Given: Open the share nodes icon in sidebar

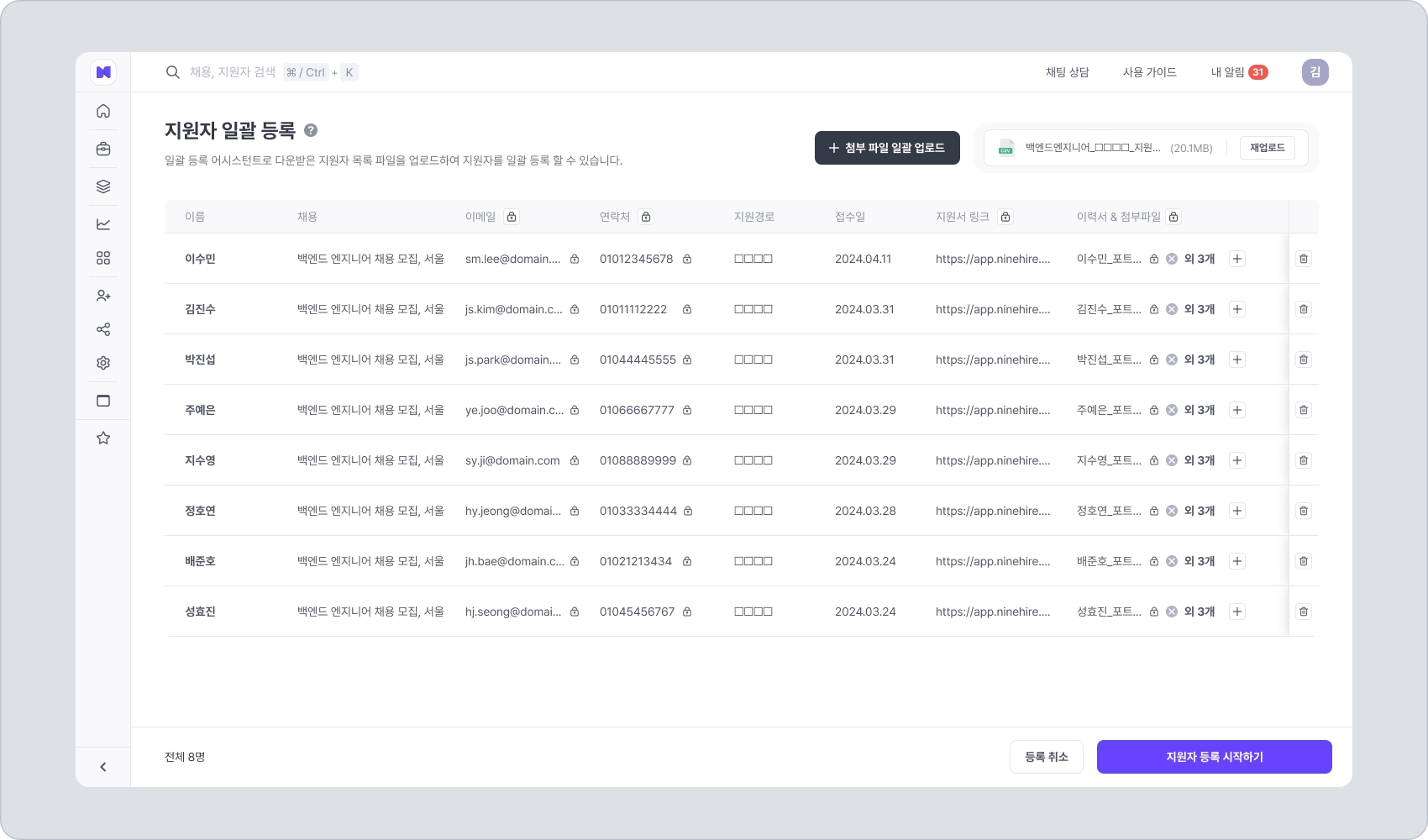Looking at the screenshot, I should coord(103,329).
